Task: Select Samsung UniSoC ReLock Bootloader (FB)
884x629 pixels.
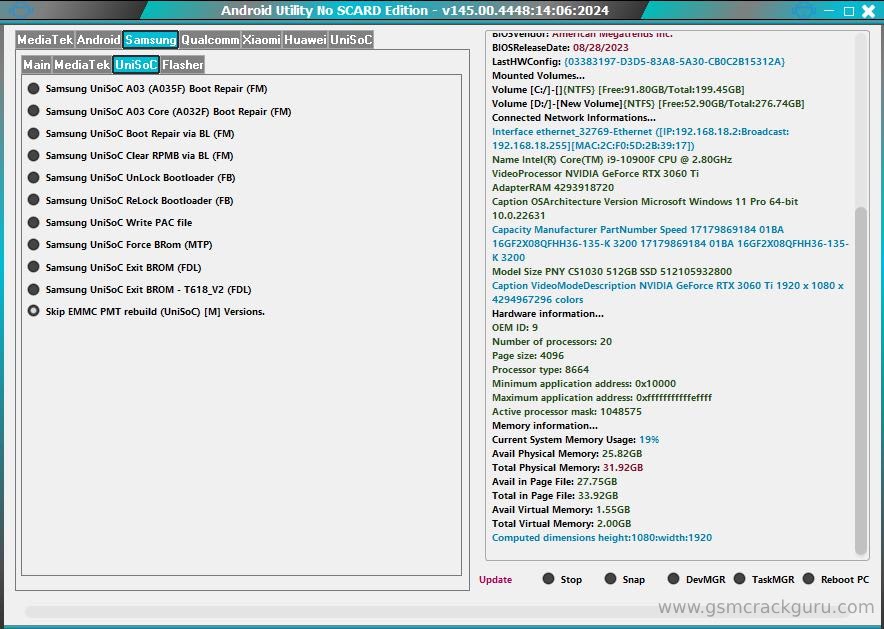Action: coord(130,200)
